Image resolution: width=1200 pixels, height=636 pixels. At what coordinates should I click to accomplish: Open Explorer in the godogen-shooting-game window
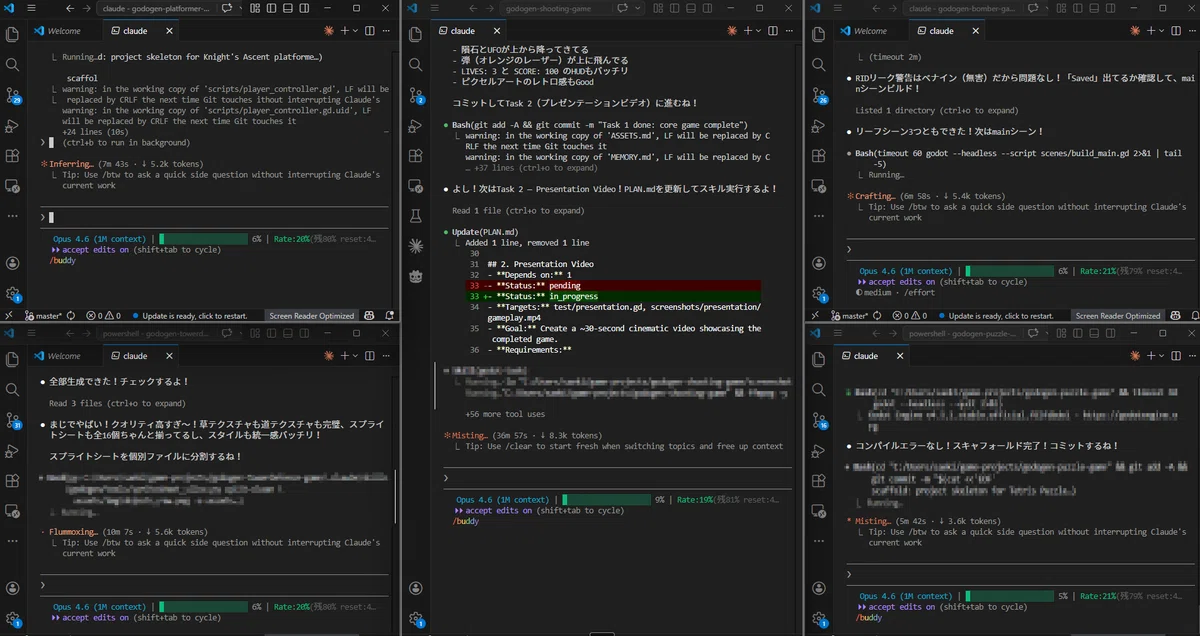click(x=416, y=34)
